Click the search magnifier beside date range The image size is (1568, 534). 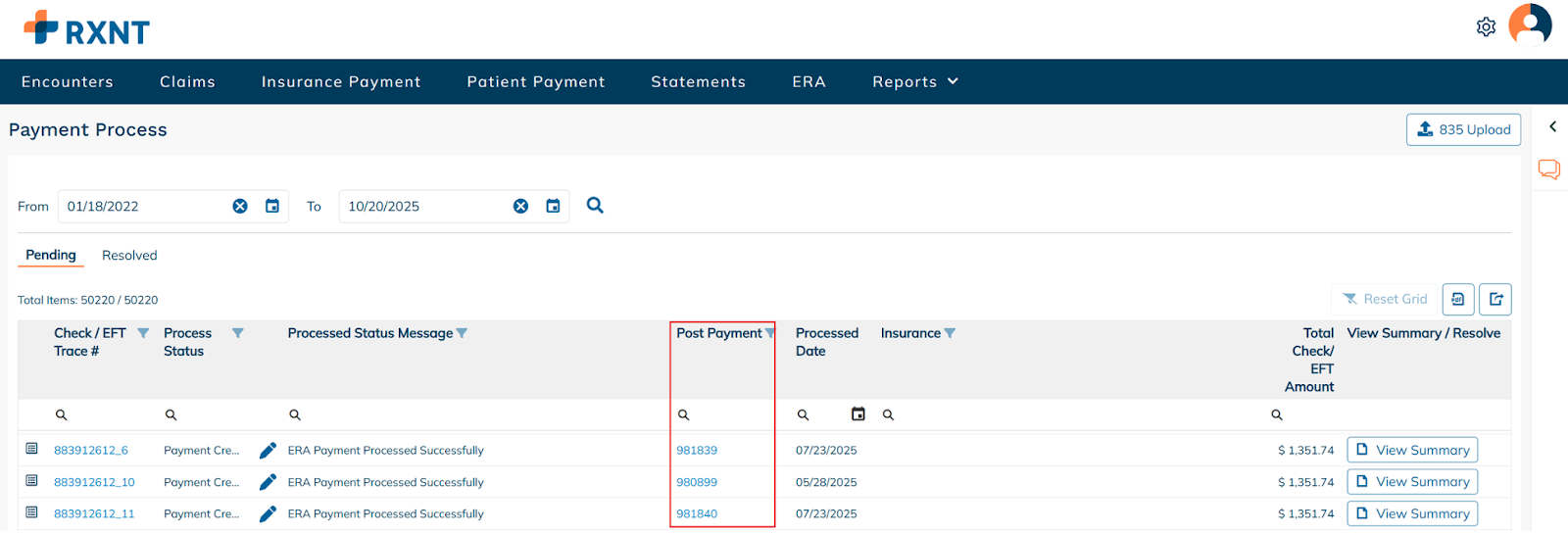595,206
